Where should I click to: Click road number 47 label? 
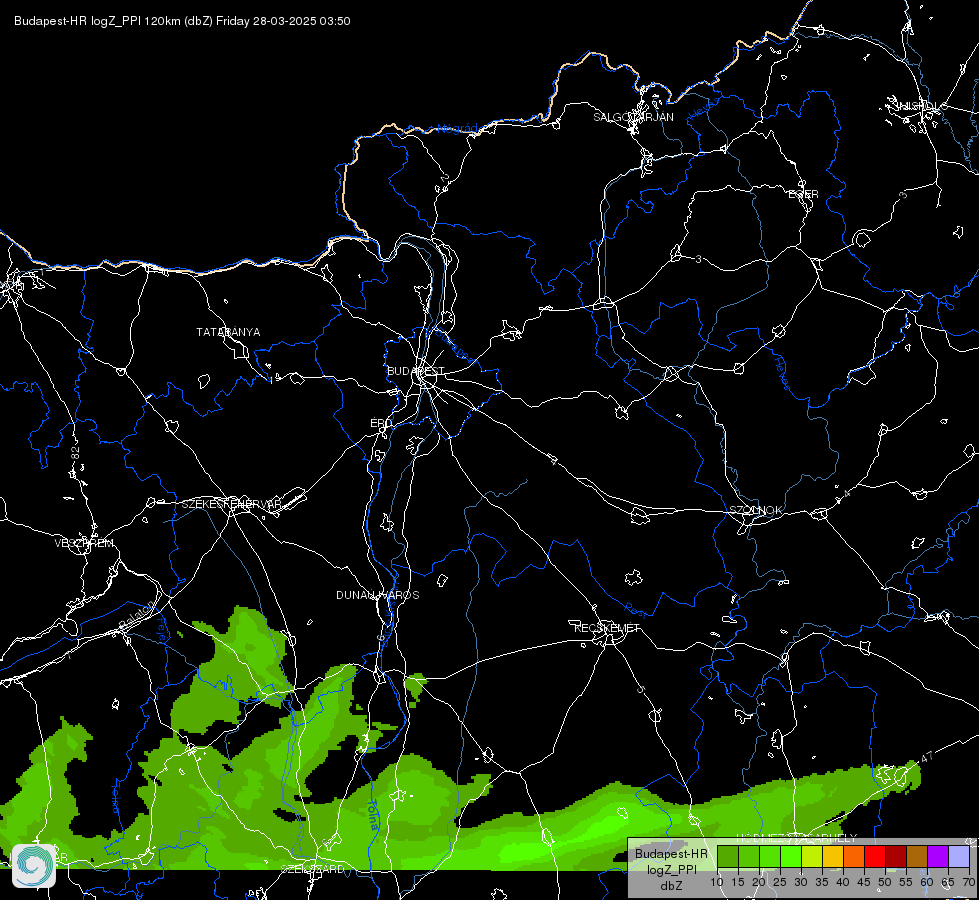[x=927, y=757]
